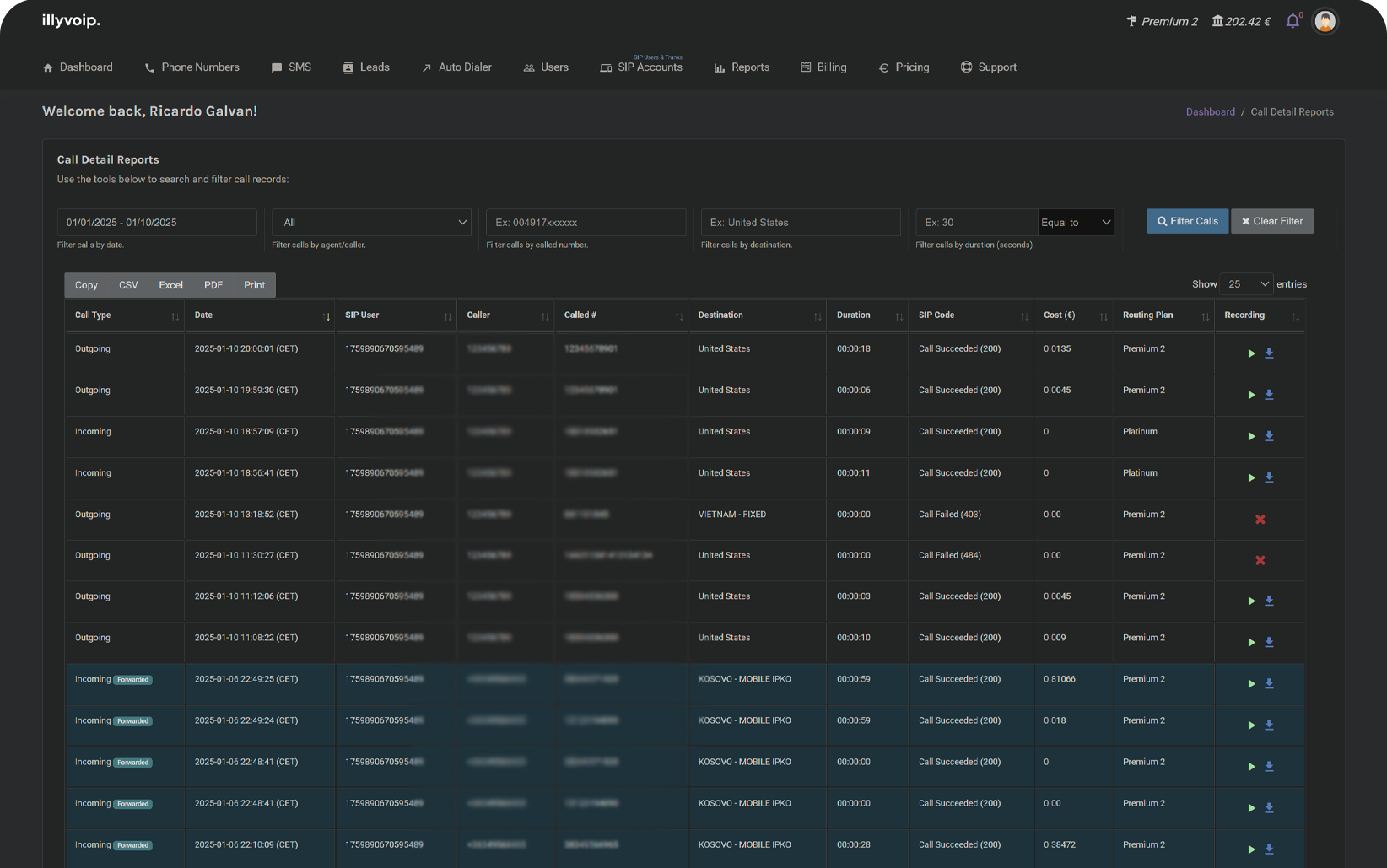Click the Filter Calls button

1187,221
